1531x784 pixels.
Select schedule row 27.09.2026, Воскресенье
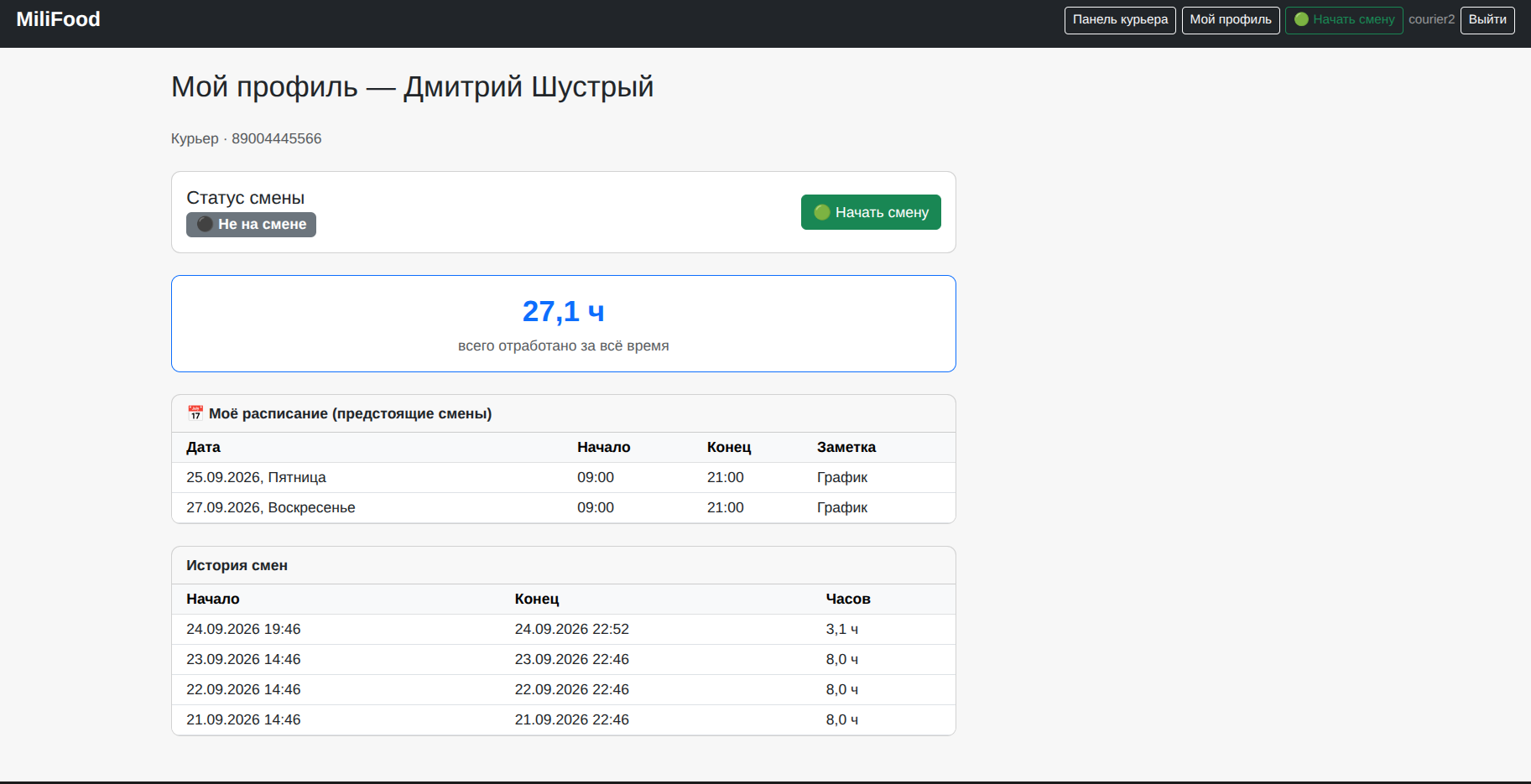pyautogui.click(x=564, y=508)
